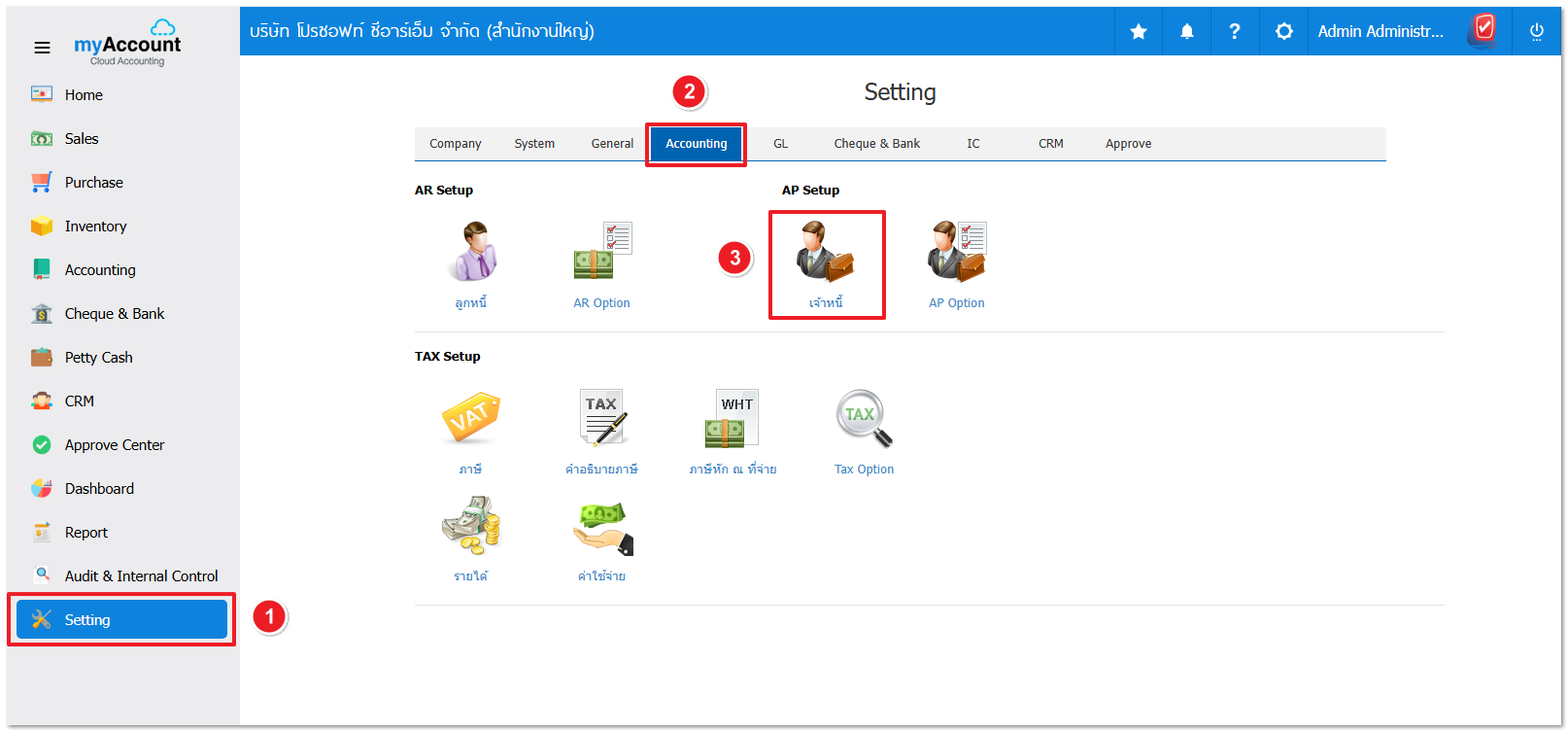Click the ค่าใช้จ่าย expense icon

pos(602,528)
